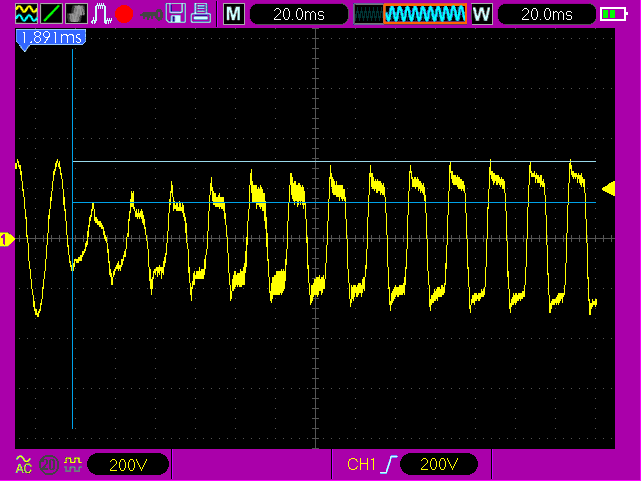Click the yellow trigger level arrow

(608, 189)
